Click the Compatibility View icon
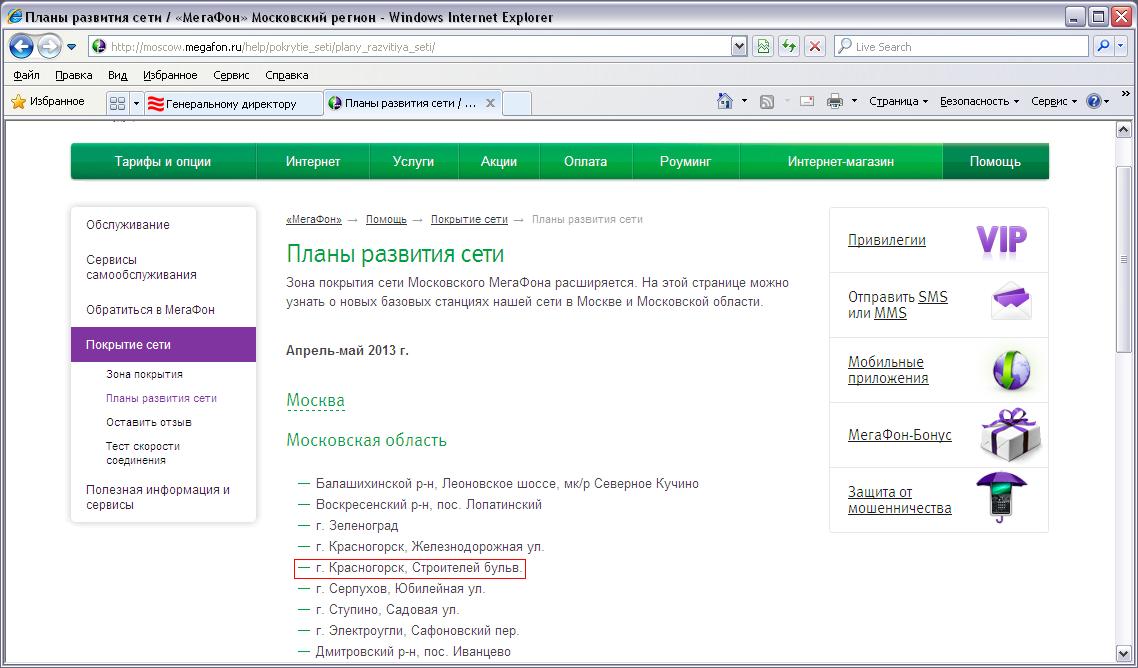This screenshot has height=668, width=1138. [x=763, y=47]
